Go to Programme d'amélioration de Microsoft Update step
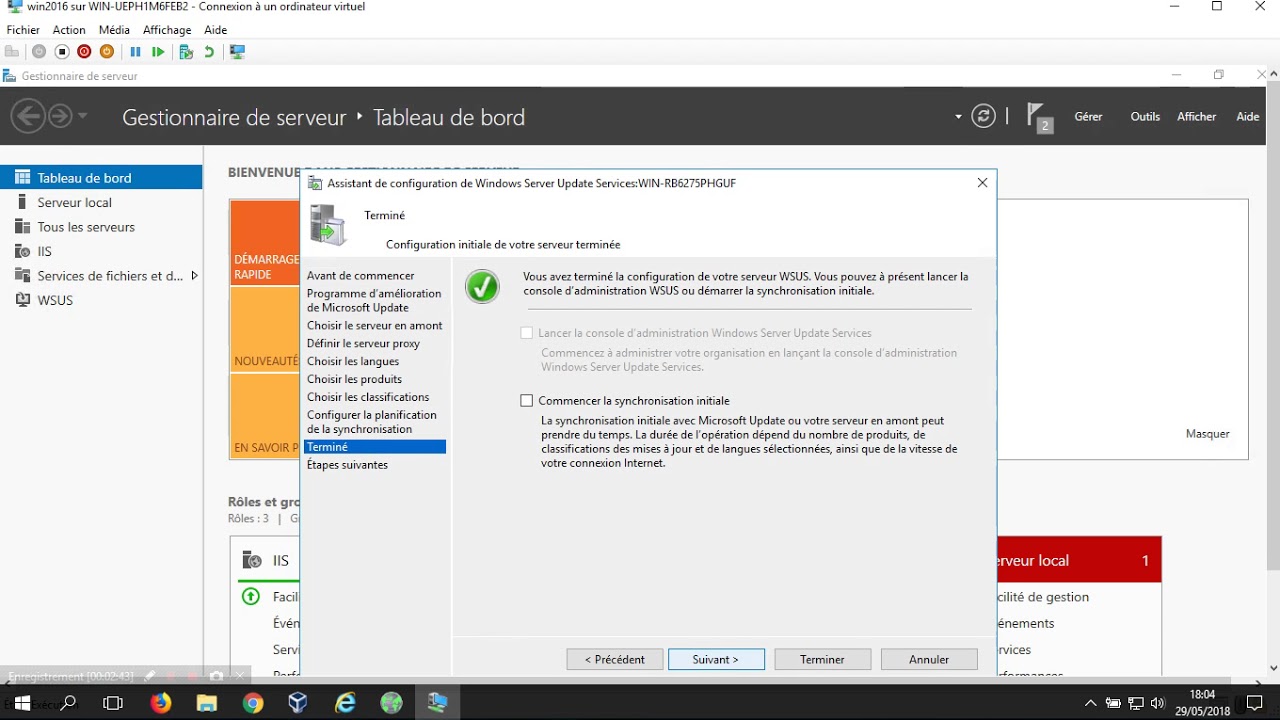Viewport: 1280px width, 720px height. 374,301
